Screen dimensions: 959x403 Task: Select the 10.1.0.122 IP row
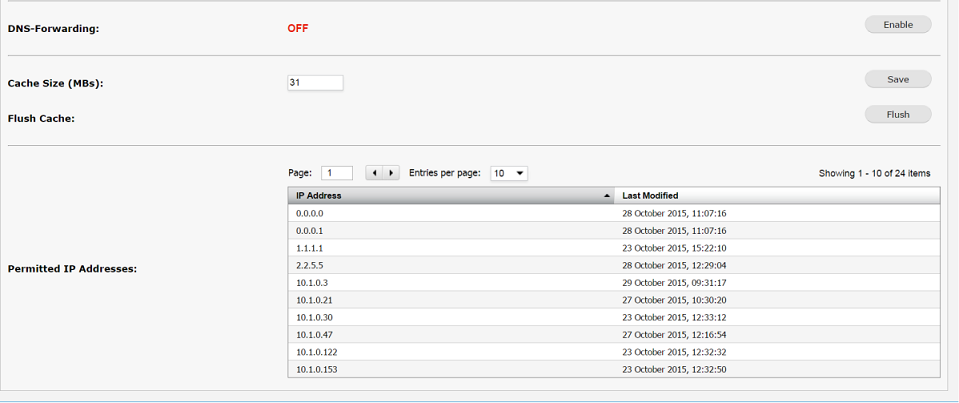[614, 352]
